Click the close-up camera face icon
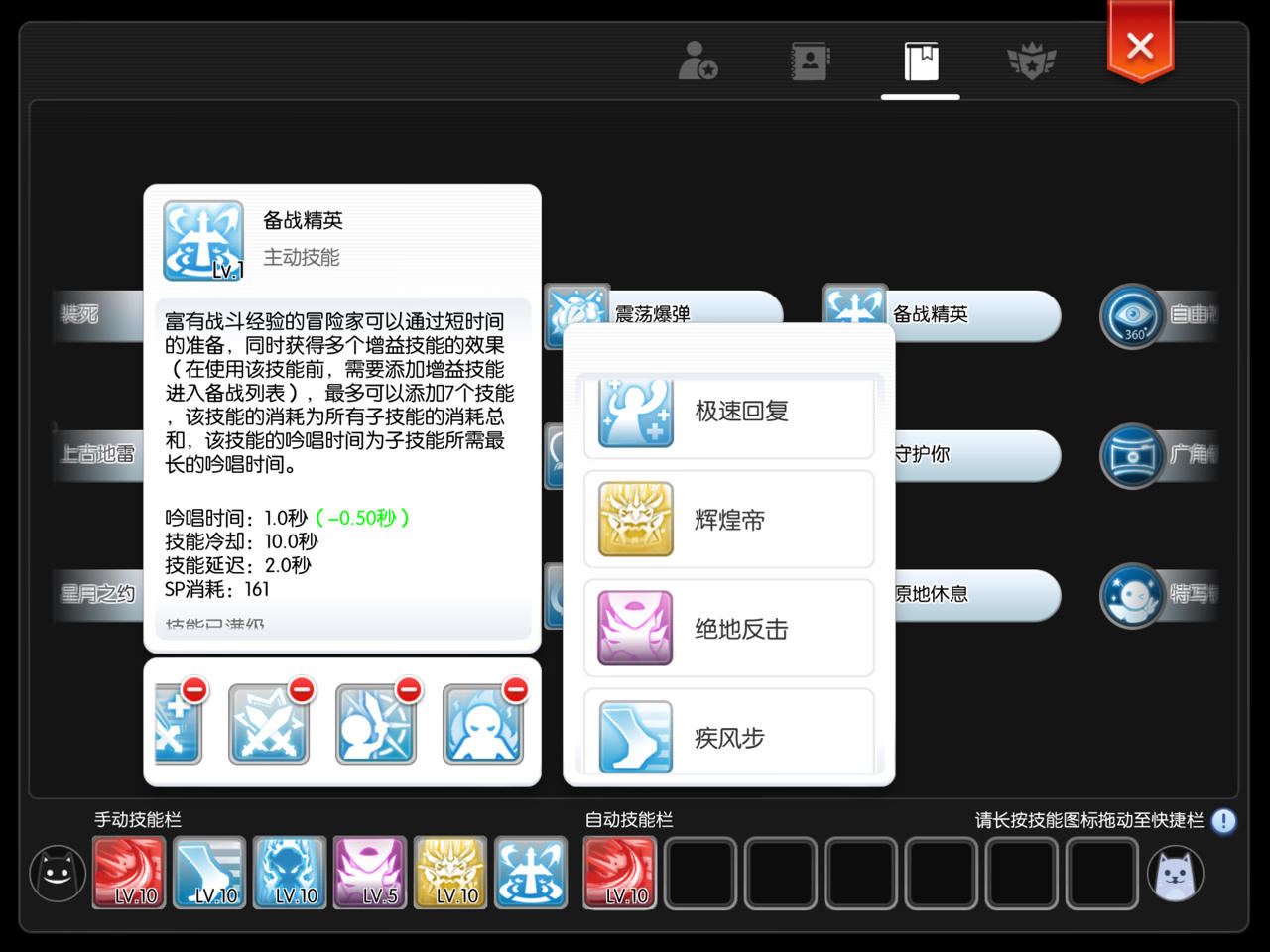1270x952 pixels. point(1132,596)
